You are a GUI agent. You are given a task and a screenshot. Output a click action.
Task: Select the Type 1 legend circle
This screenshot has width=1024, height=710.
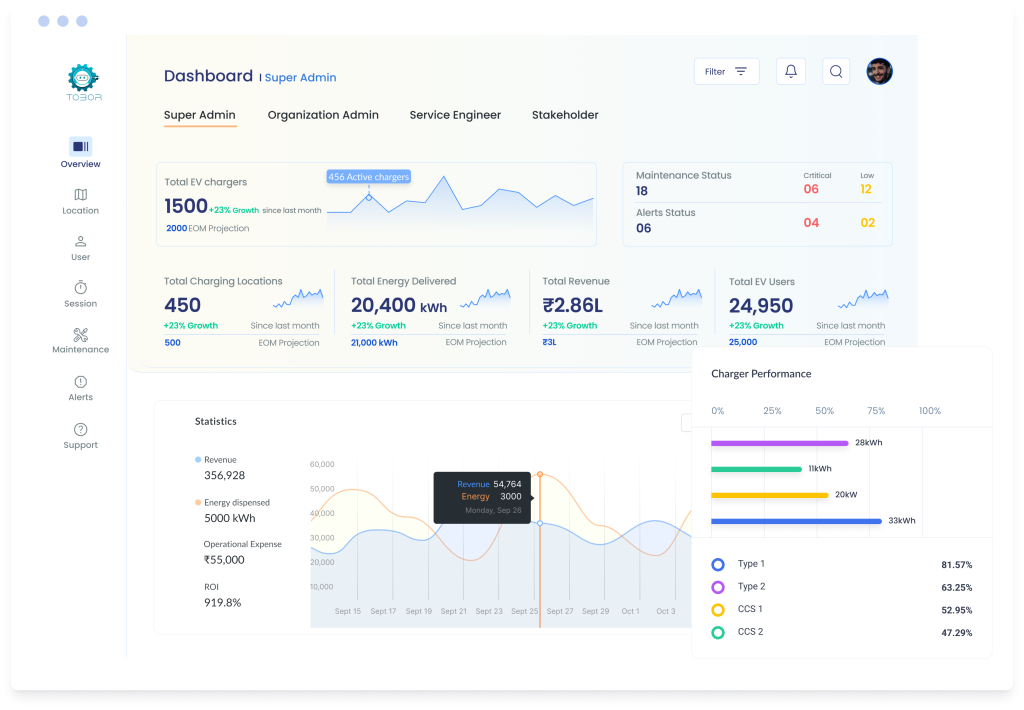click(x=718, y=564)
